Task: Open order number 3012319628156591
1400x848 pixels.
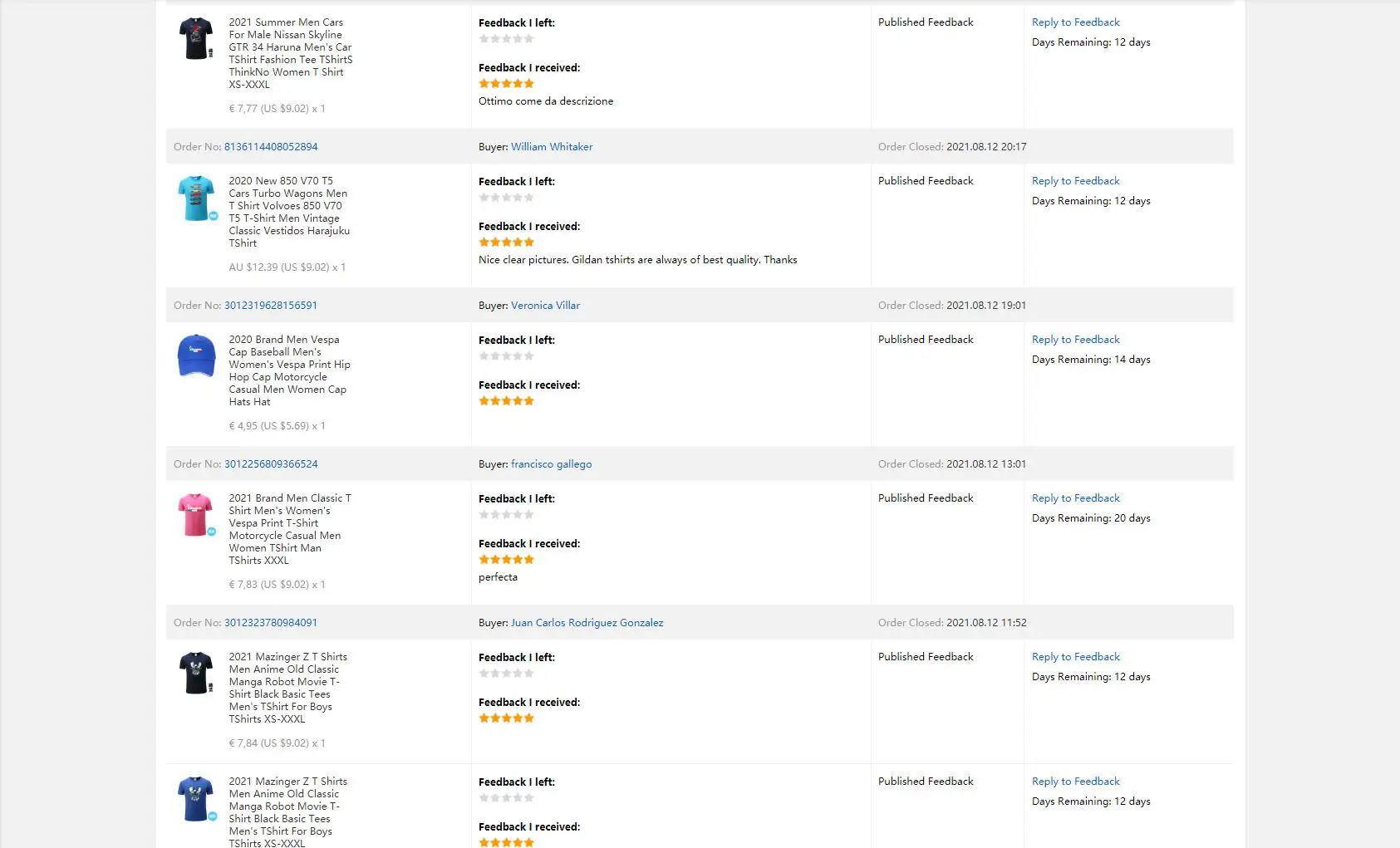Action: (x=271, y=306)
